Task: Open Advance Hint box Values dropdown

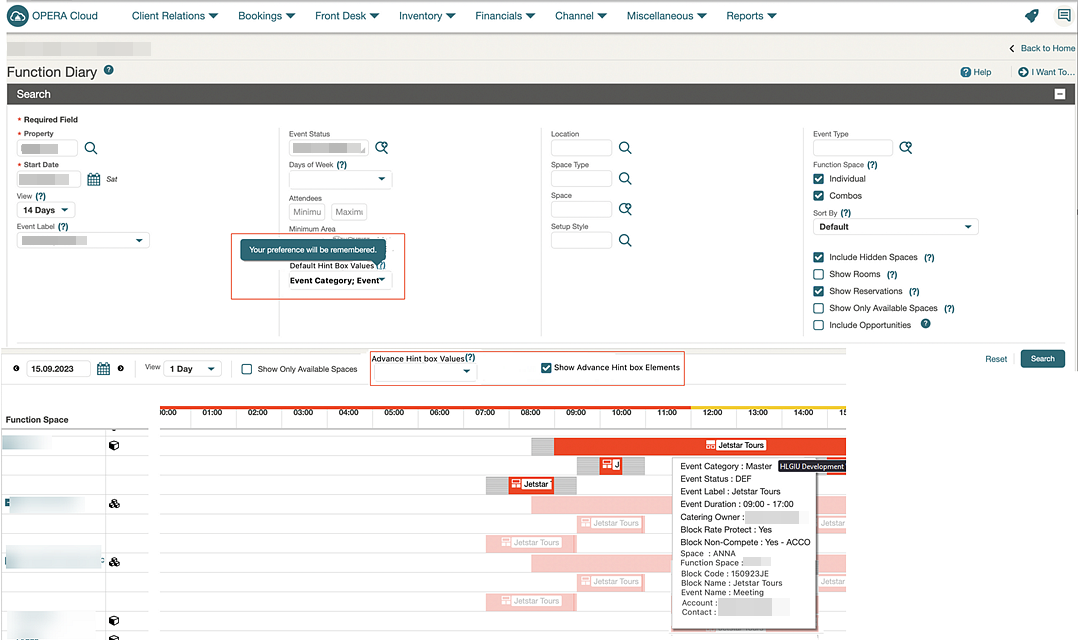Action: click(424, 371)
